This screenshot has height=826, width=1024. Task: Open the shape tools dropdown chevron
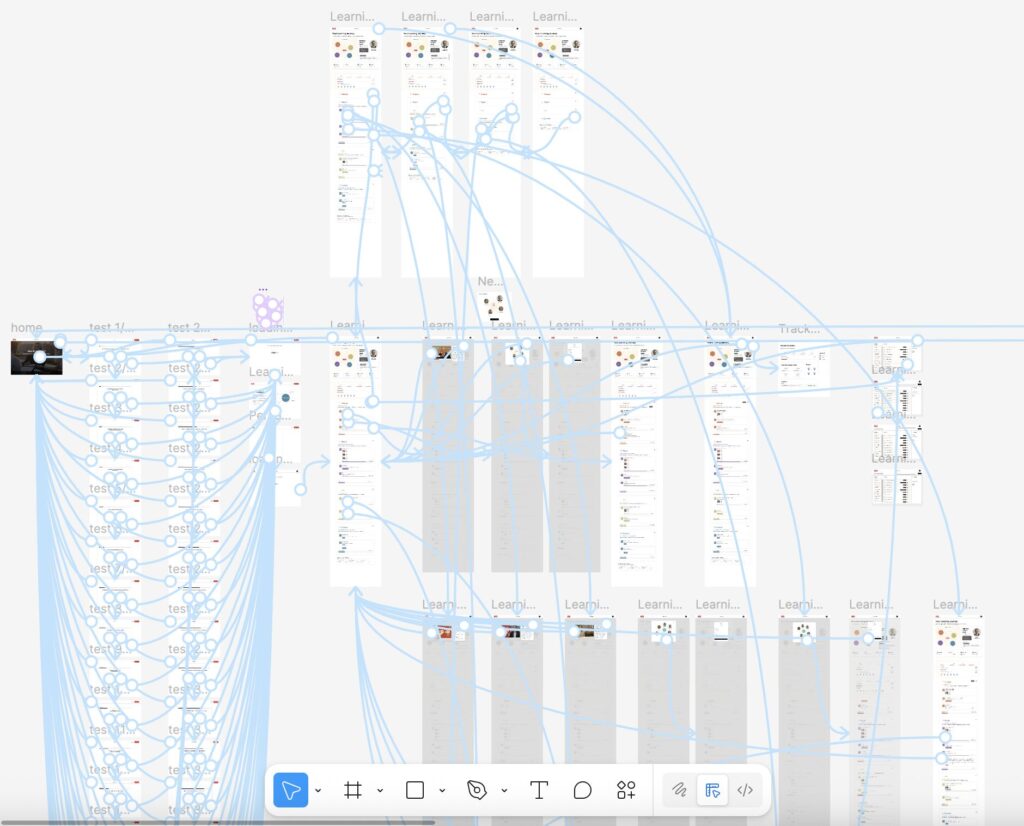(442, 790)
